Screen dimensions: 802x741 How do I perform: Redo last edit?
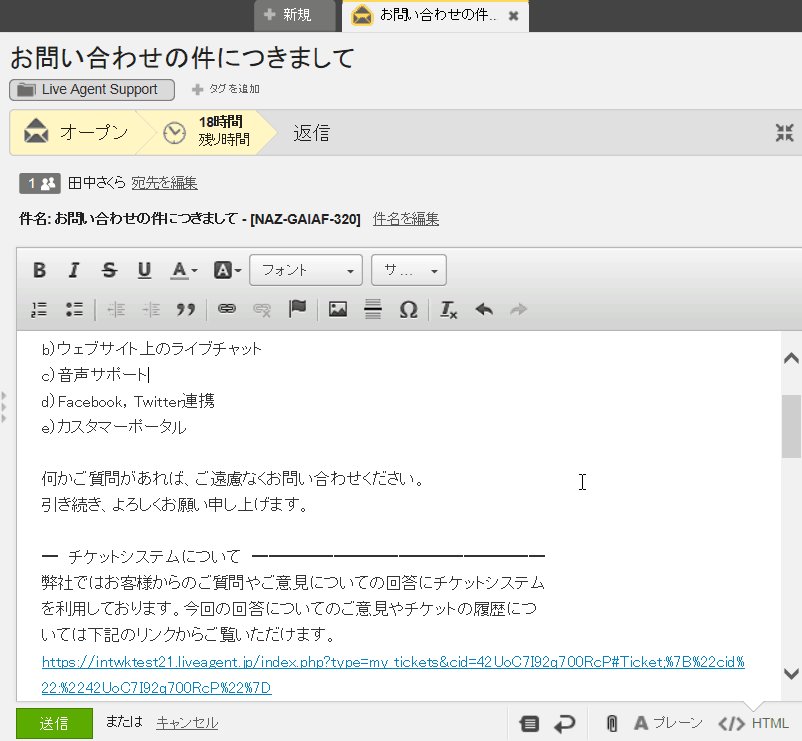(519, 309)
